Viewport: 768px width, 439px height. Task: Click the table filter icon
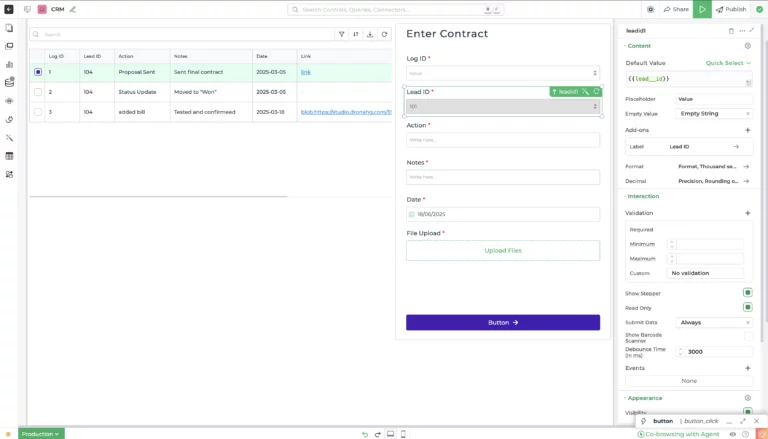342,34
